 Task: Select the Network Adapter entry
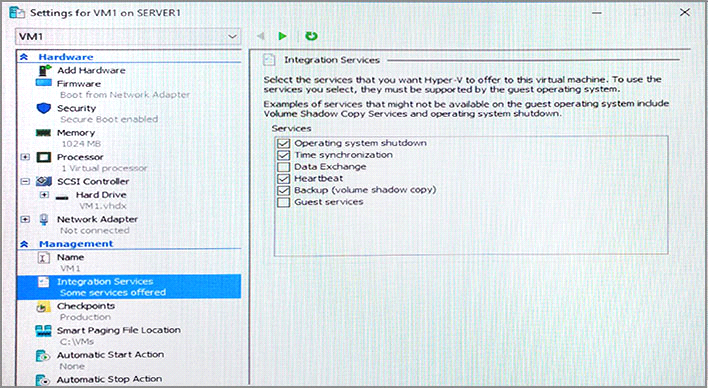[97, 219]
